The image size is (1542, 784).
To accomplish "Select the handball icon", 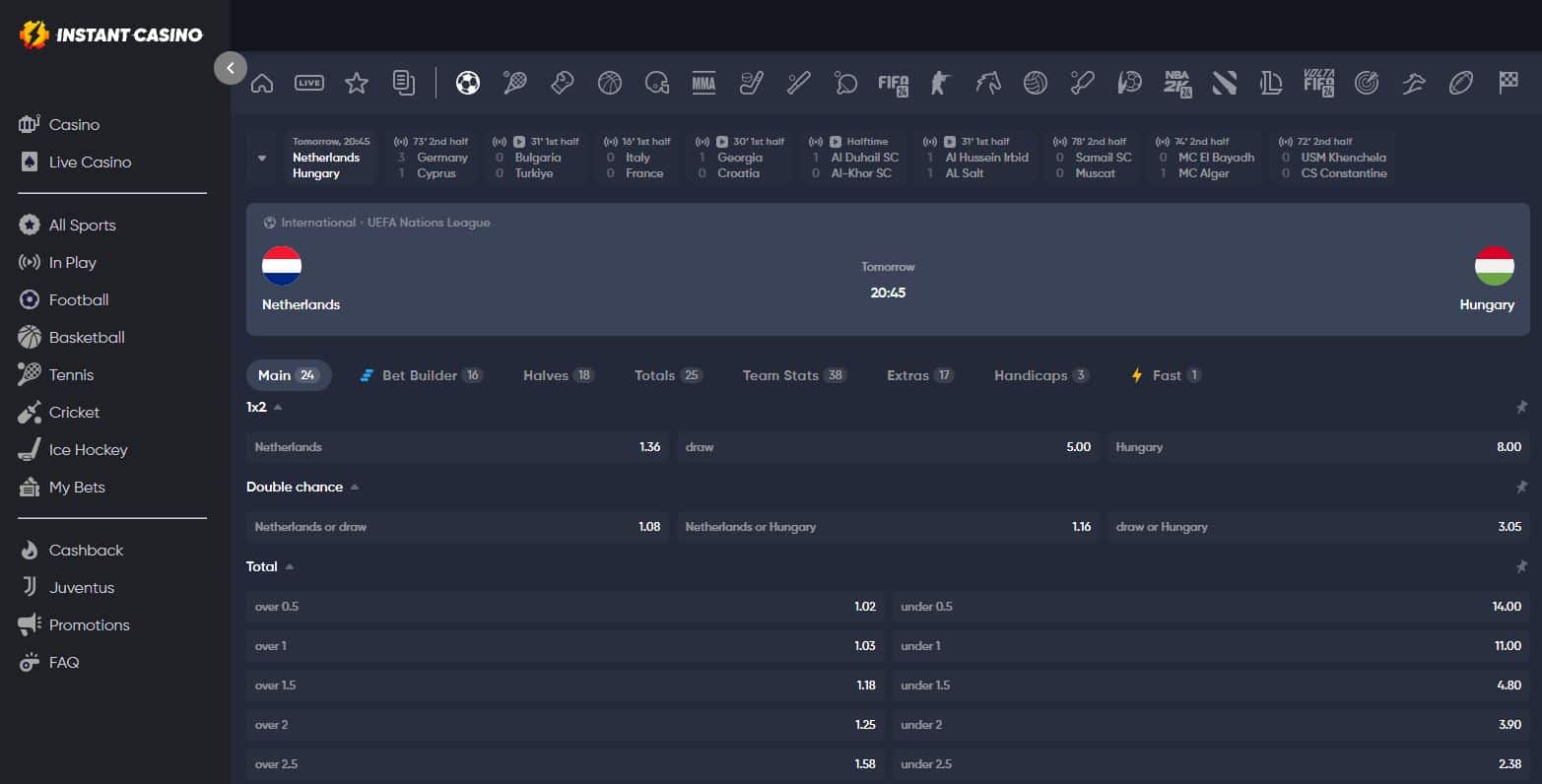I will pyautogui.click(x=1130, y=83).
